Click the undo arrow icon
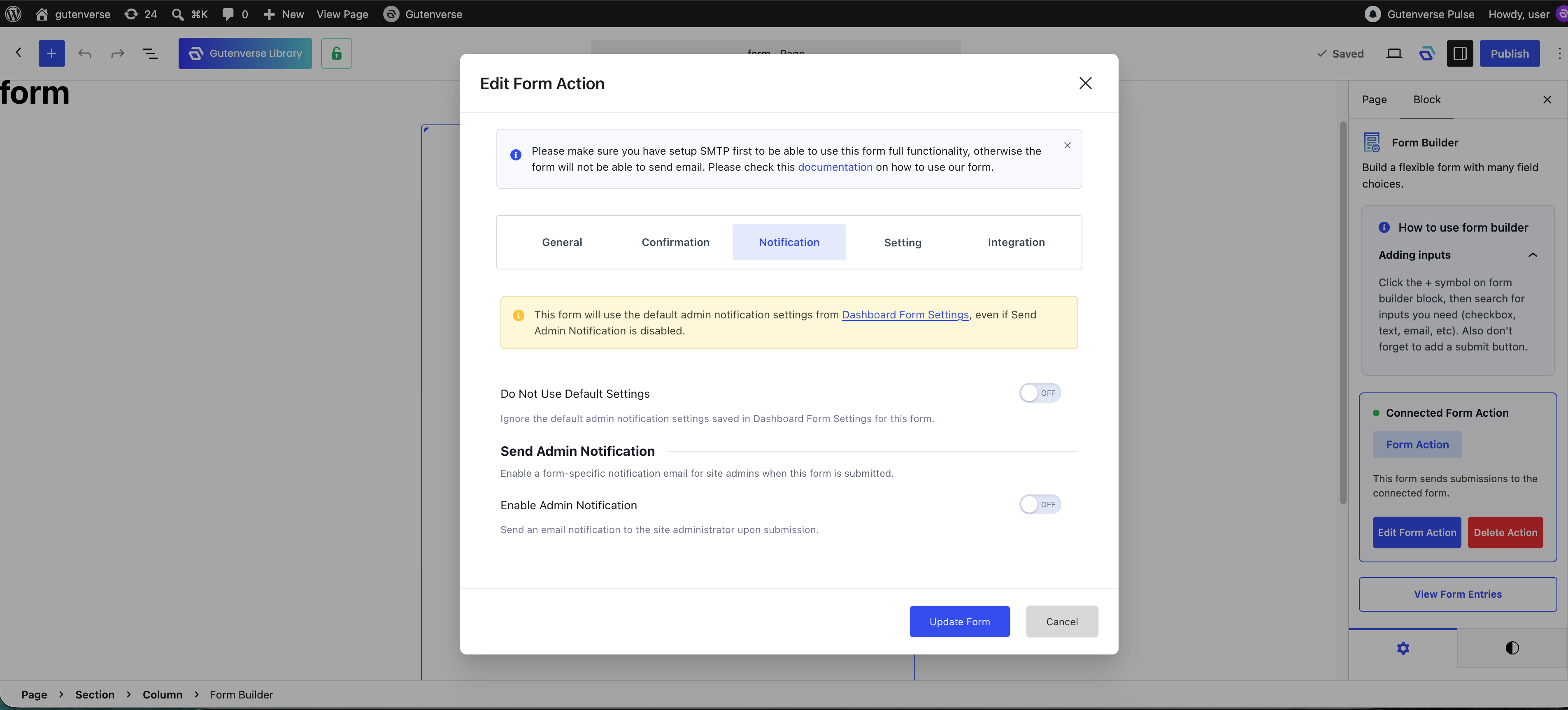The width and height of the screenshot is (1568, 710). 85,53
